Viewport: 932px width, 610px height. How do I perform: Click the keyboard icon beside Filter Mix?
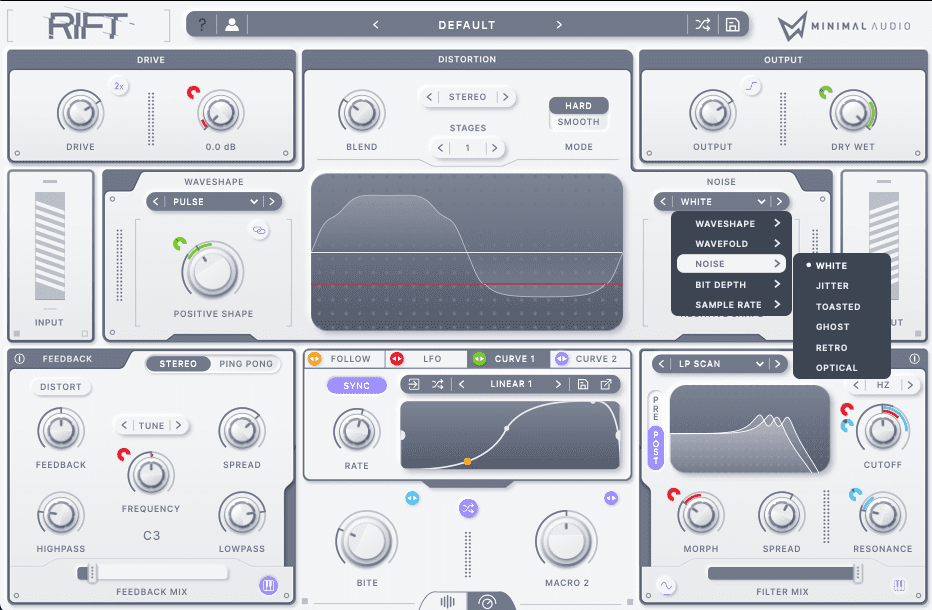tap(899, 586)
